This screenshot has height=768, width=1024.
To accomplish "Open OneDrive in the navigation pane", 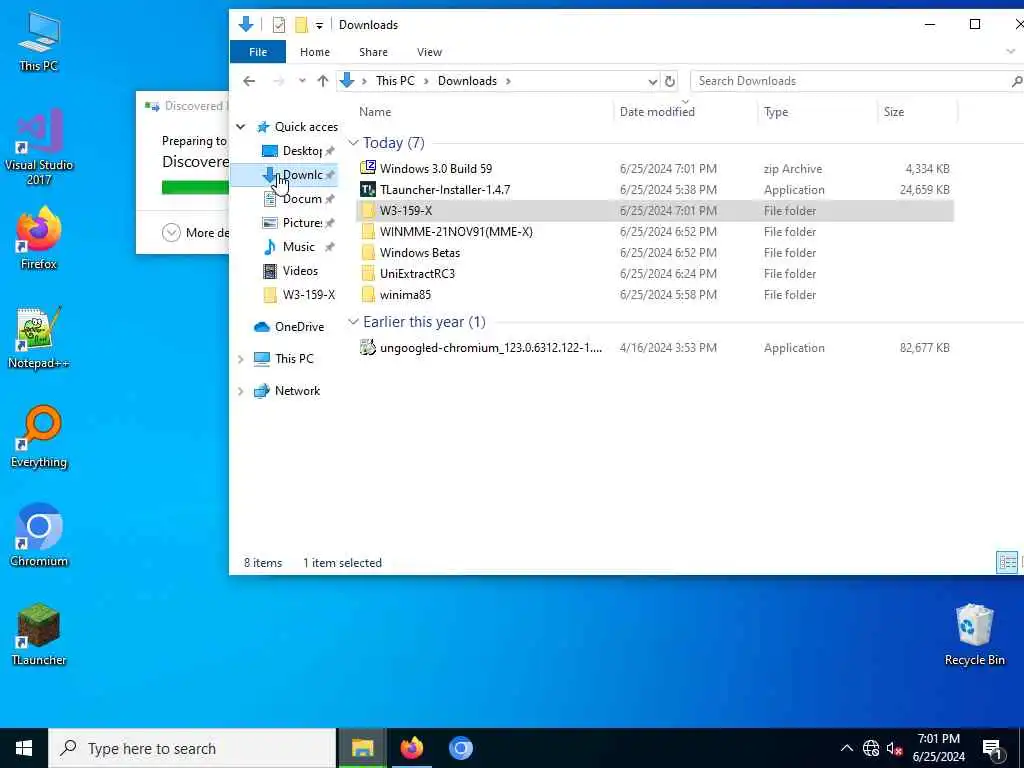I will click(x=289, y=327).
